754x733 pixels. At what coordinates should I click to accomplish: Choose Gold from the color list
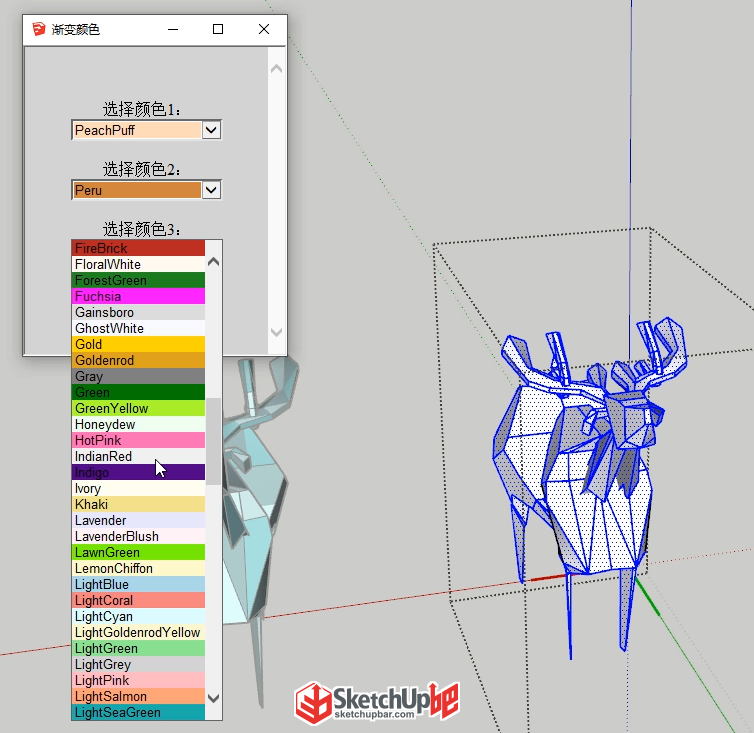coord(138,344)
